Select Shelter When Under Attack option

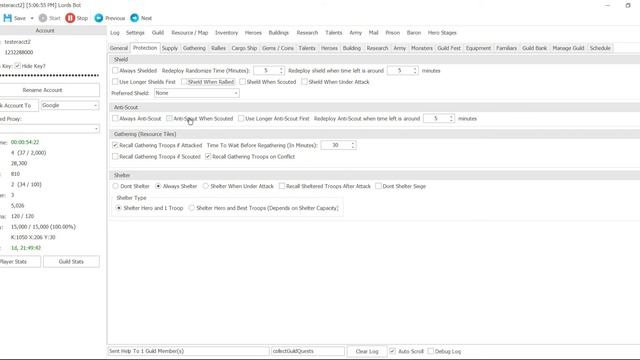[x=206, y=186]
